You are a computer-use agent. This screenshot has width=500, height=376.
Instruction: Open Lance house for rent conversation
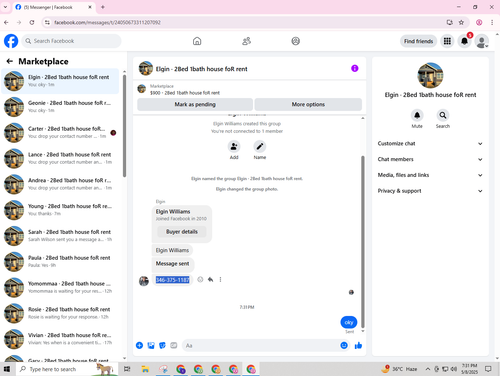60,158
